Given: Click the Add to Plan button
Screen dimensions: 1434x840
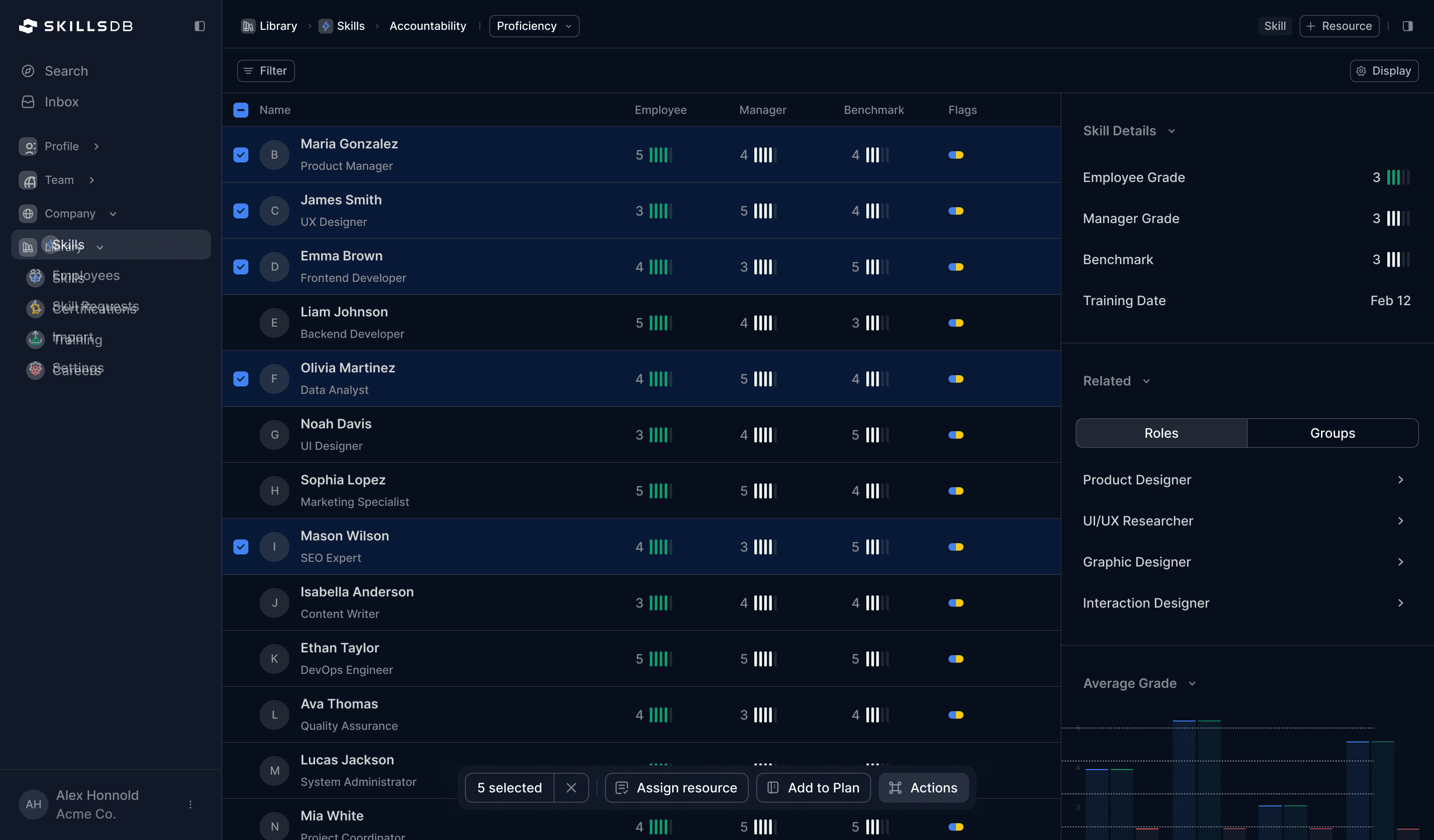Looking at the screenshot, I should (x=813, y=788).
